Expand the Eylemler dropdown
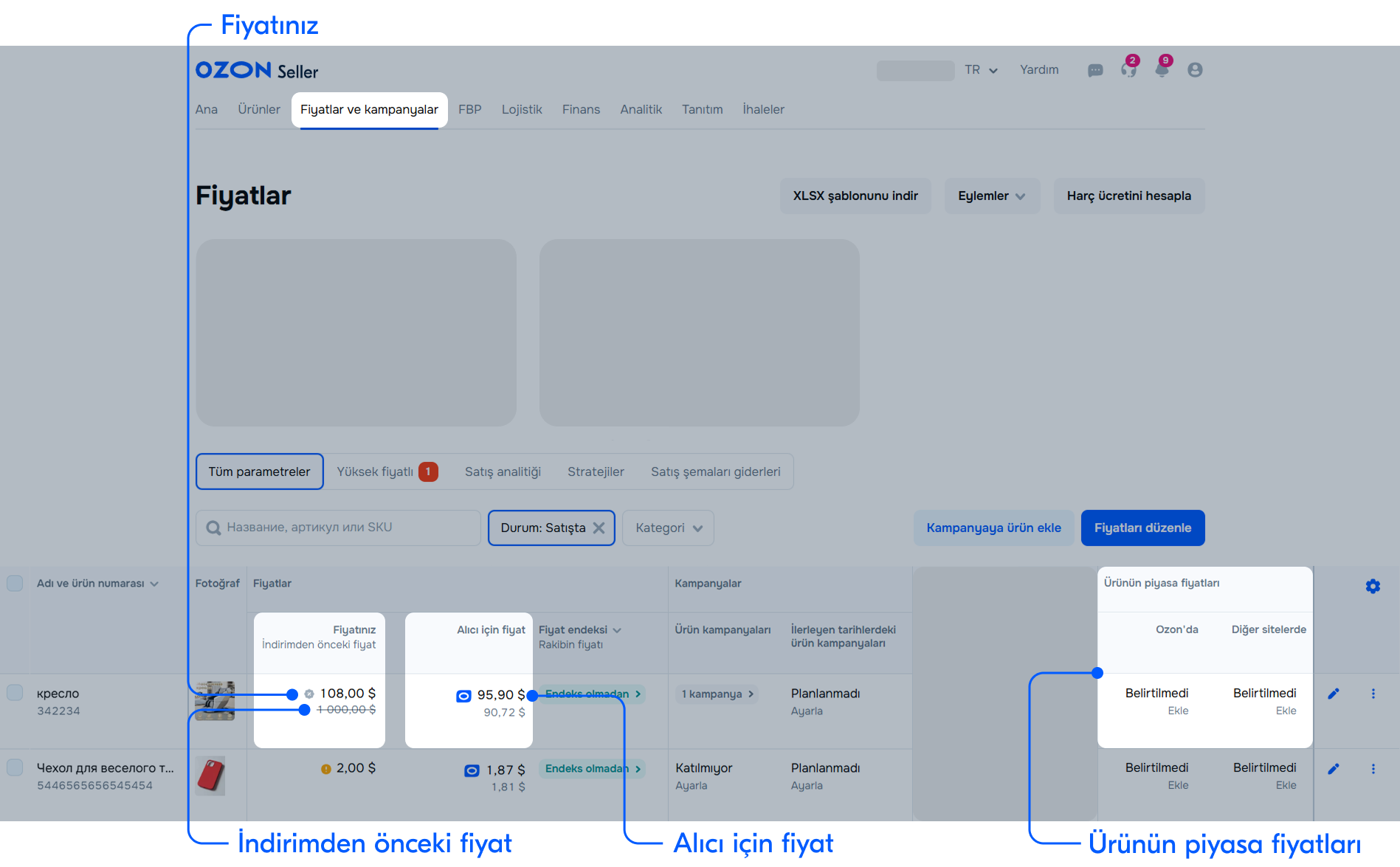 991,196
